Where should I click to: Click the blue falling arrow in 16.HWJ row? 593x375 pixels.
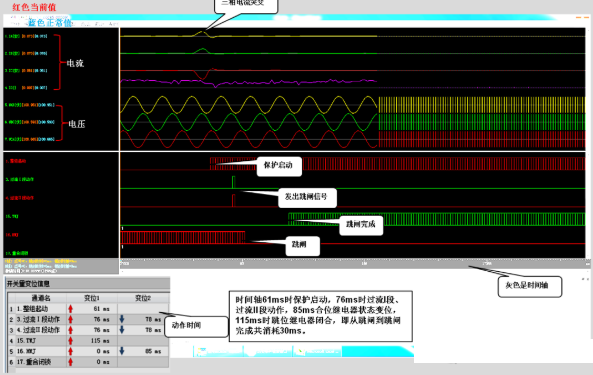122,351
